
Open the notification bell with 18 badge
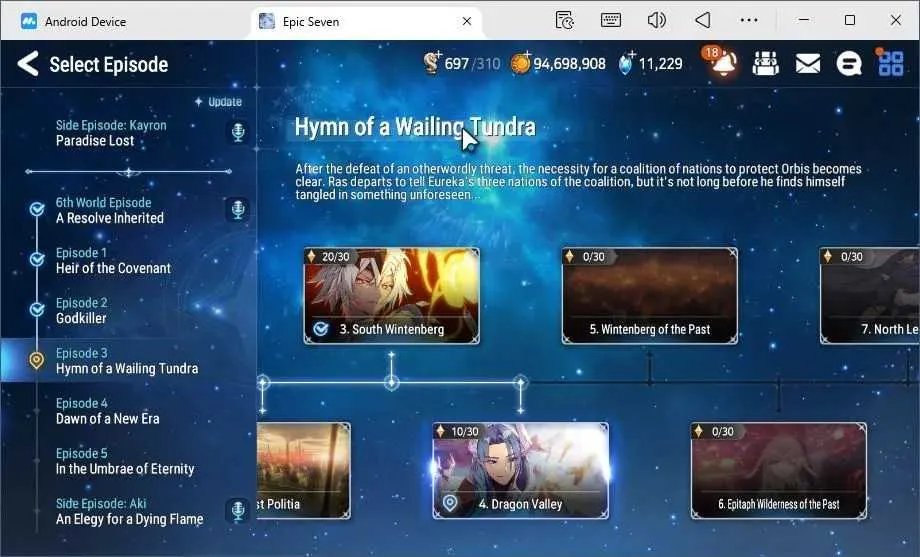point(722,62)
